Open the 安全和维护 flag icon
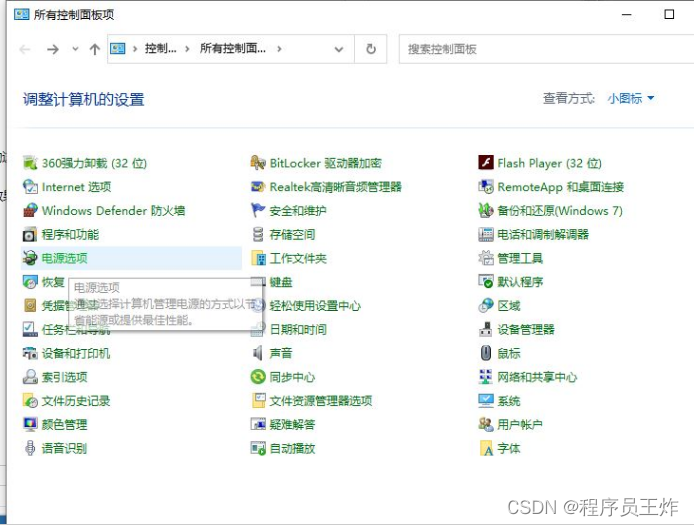The image size is (694, 526). (258, 210)
